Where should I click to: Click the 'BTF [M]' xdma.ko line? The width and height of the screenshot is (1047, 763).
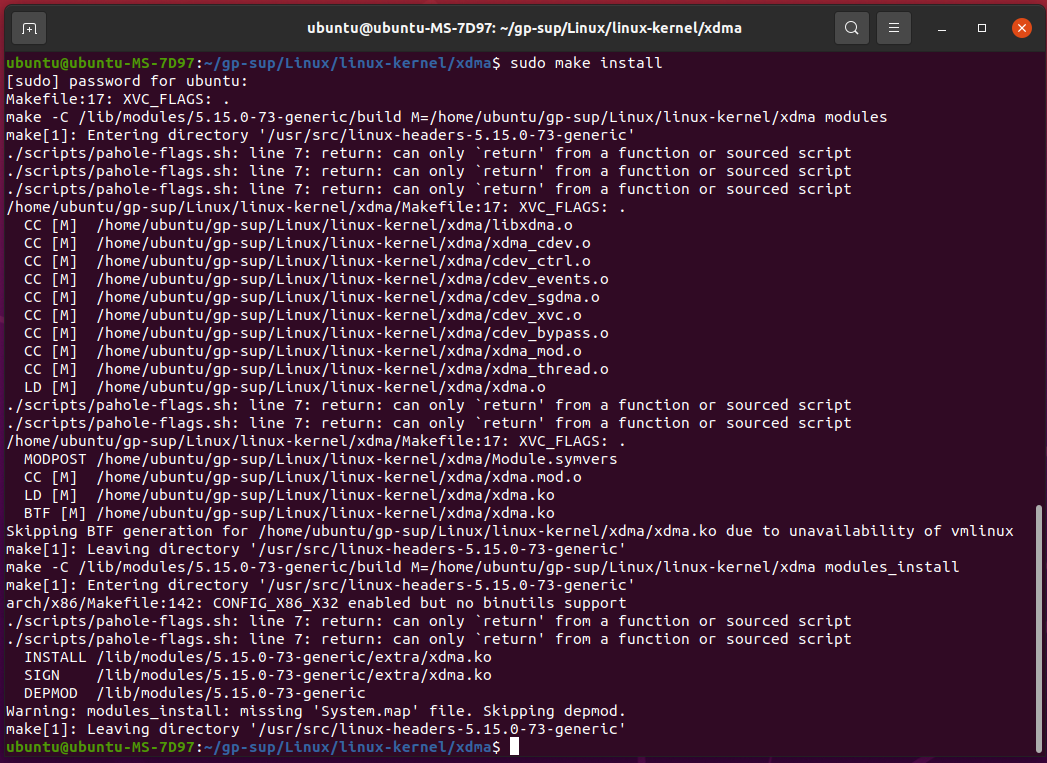(289, 513)
